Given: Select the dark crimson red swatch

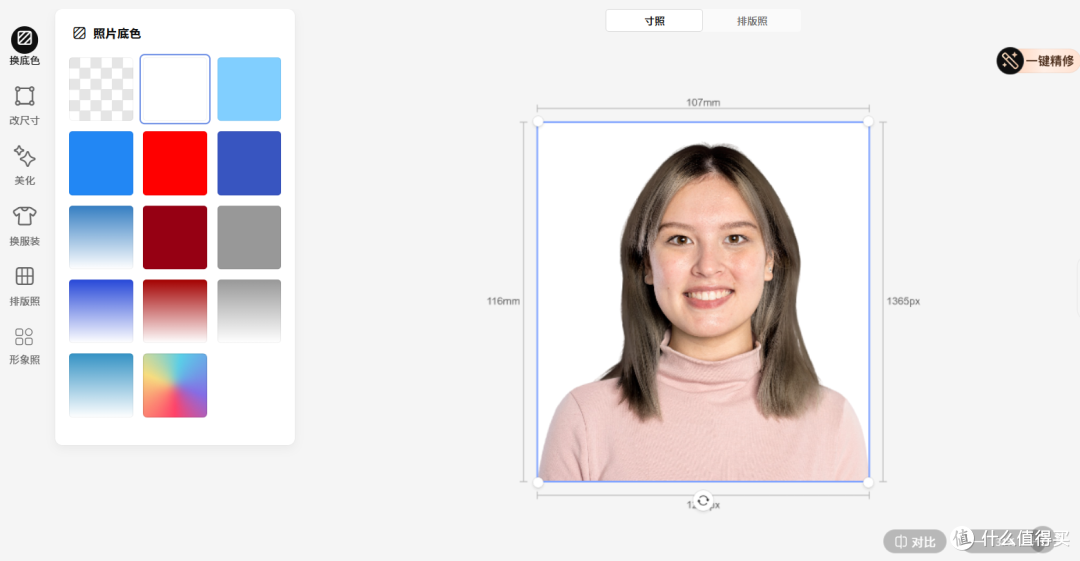Looking at the screenshot, I should [175, 237].
